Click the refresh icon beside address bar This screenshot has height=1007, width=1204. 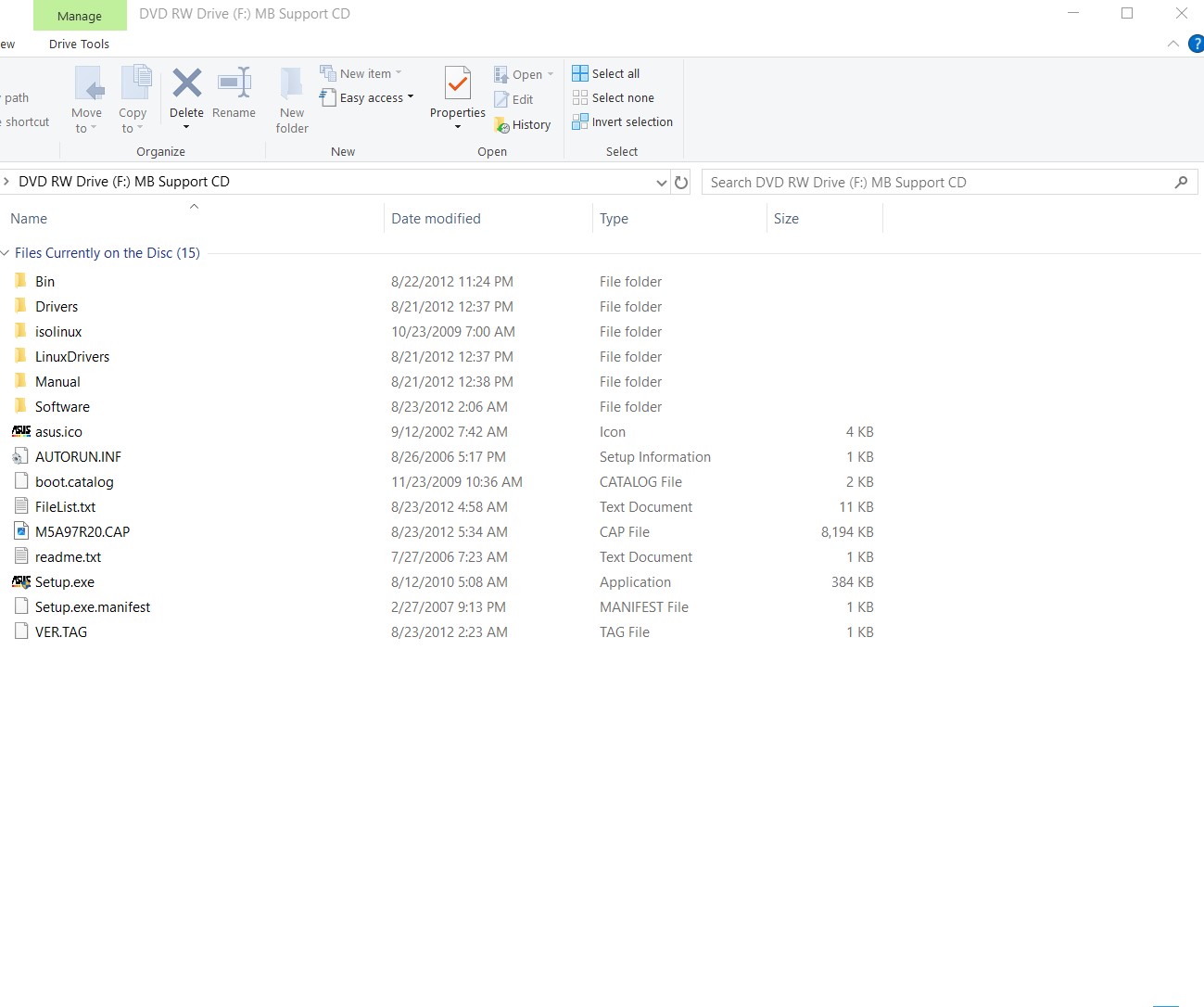[x=681, y=183]
